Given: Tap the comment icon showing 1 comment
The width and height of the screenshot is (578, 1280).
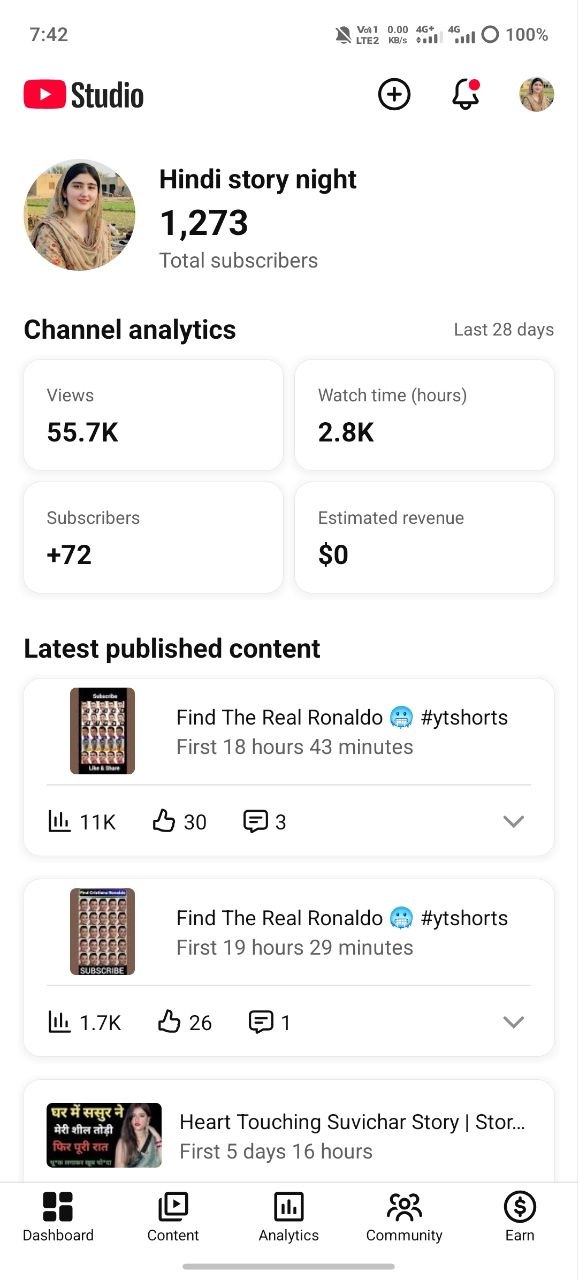Looking at the screenshot, I should (261, 1022).
